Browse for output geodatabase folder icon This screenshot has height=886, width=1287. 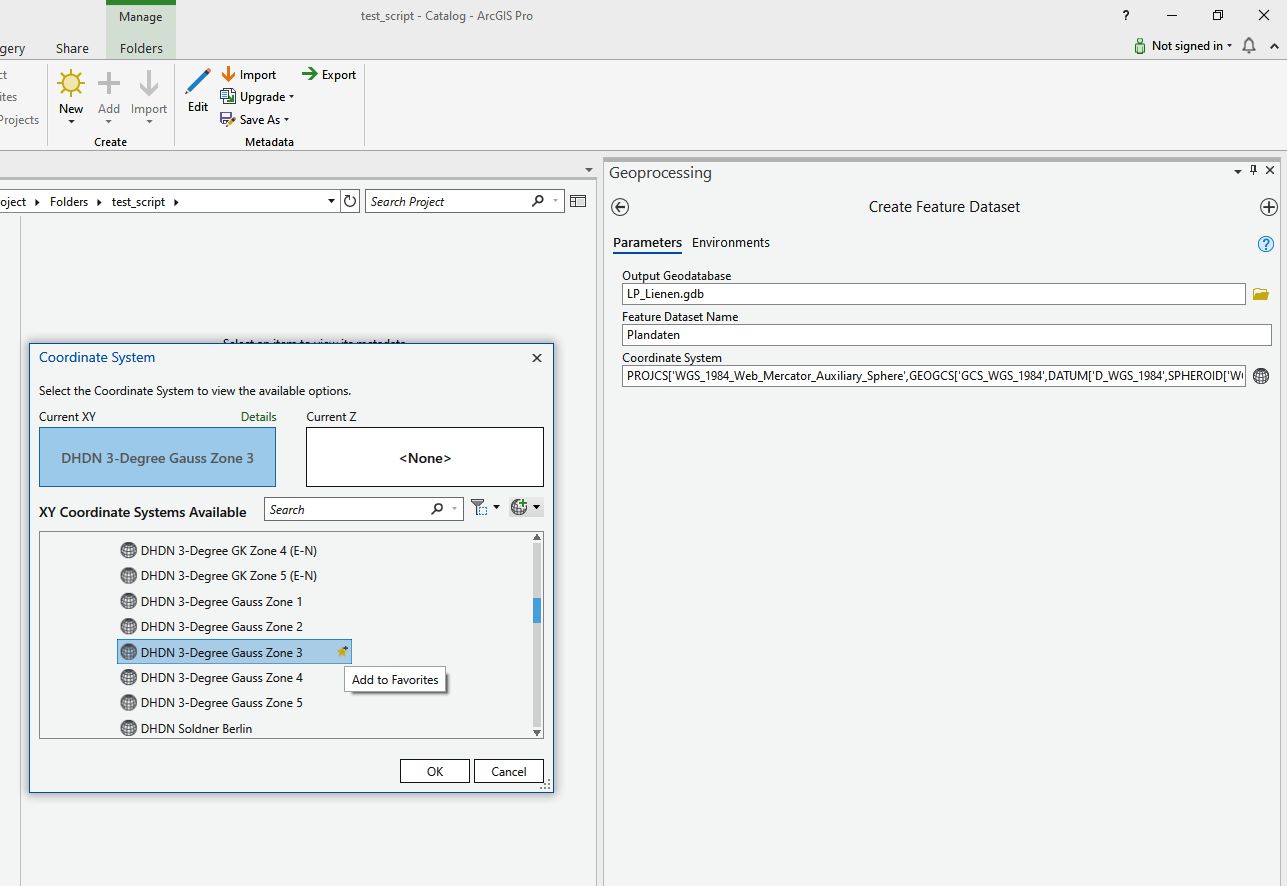[x=1260, y=294]
